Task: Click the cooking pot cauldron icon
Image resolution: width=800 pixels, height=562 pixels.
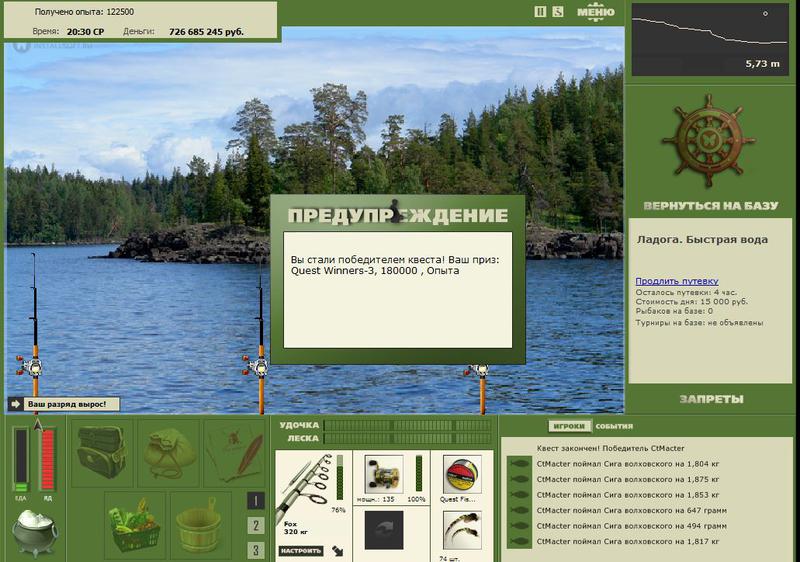Action: [34, 533]
